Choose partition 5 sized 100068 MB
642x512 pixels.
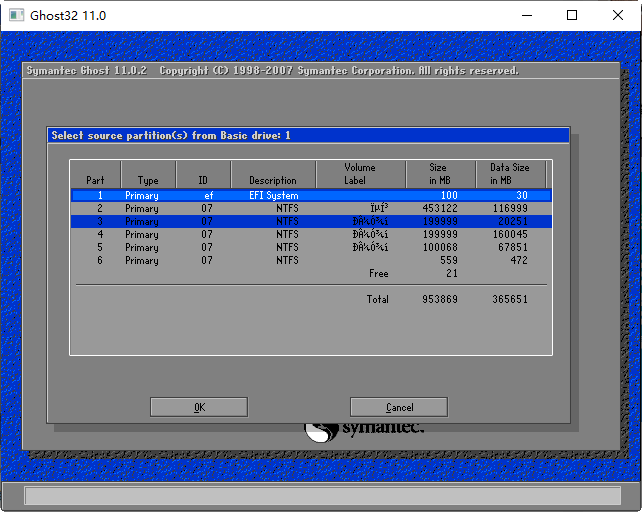click(x=310, y=248)
